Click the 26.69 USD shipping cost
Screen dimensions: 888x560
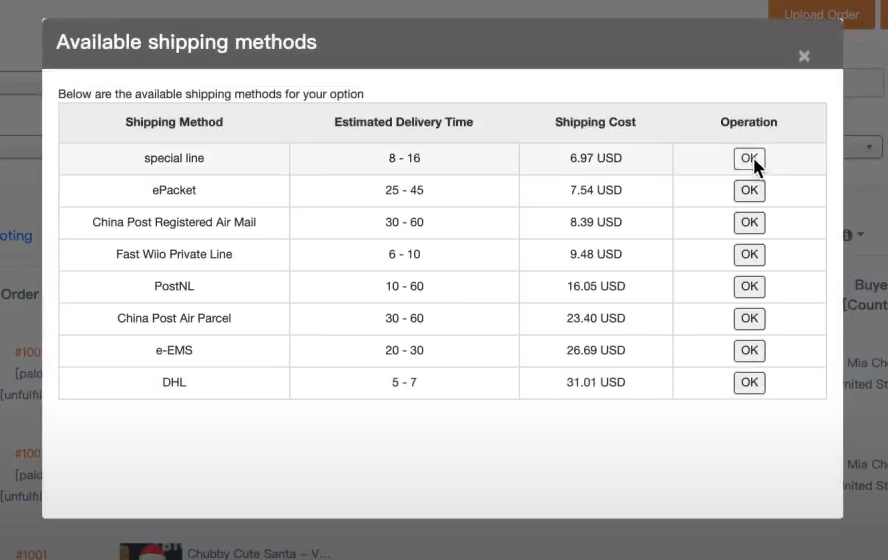(596, 350)
